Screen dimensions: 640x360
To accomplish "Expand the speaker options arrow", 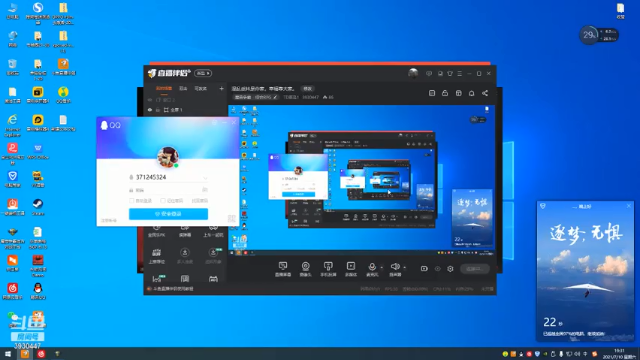I will 404,268.
